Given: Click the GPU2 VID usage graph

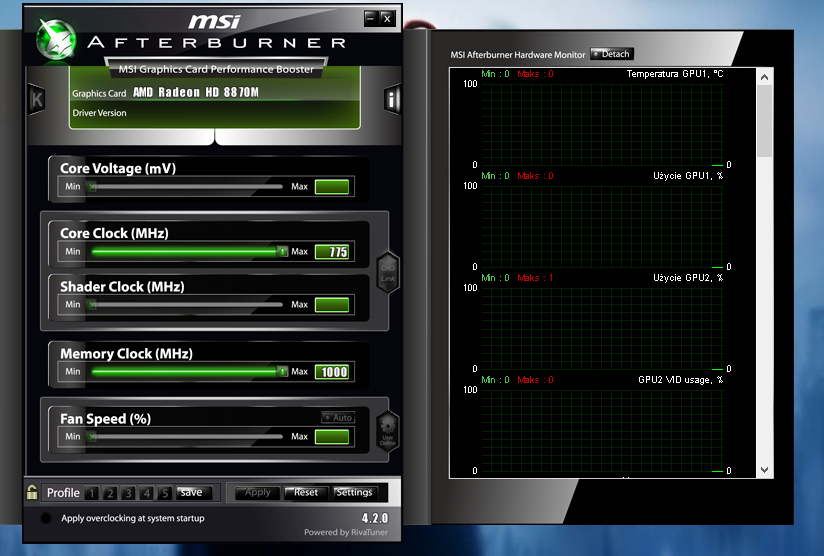Looking at the screenshot, I should 602,430.
